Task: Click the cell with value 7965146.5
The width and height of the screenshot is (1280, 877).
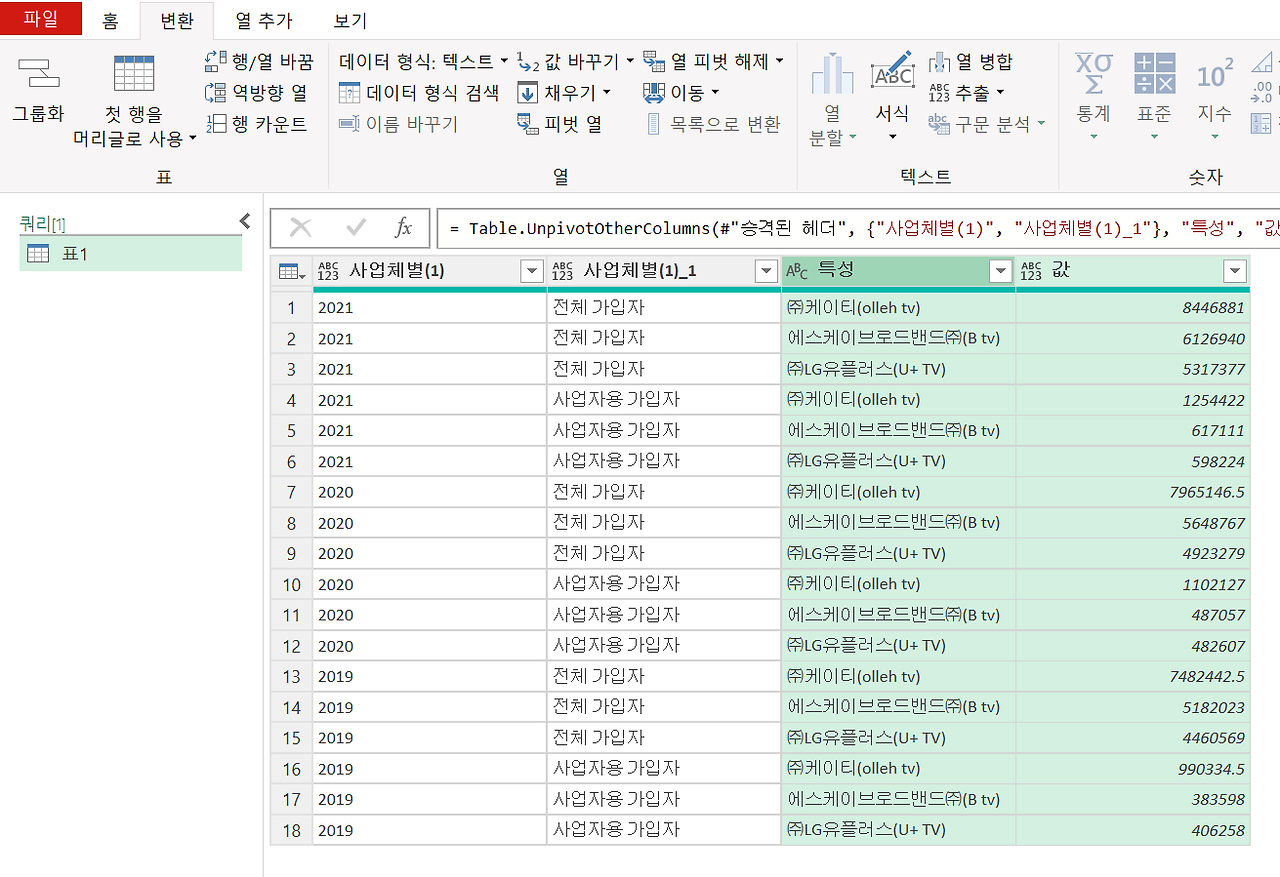Action: 1133,492
